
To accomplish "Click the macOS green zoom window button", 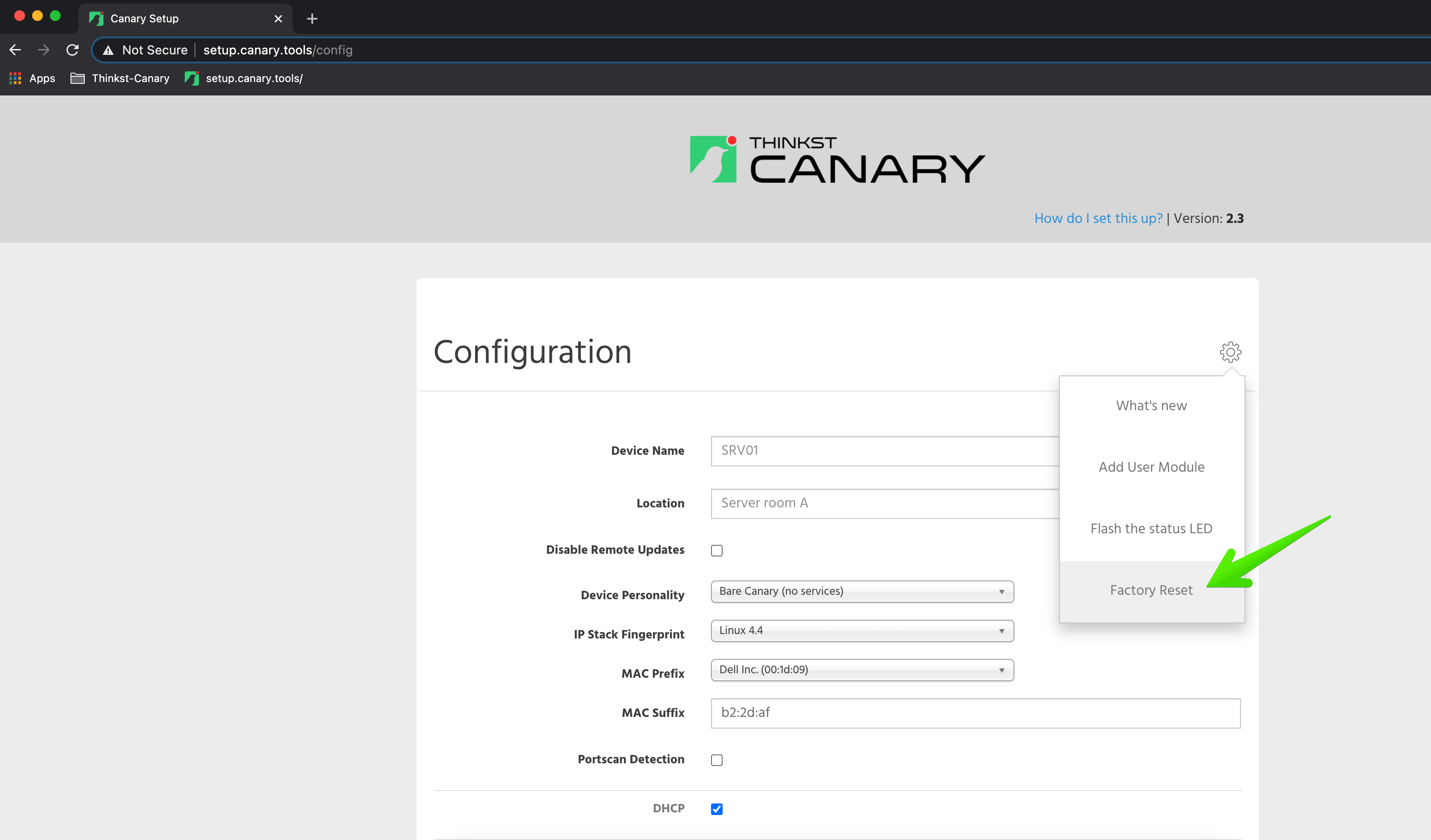I will (55, 16).
